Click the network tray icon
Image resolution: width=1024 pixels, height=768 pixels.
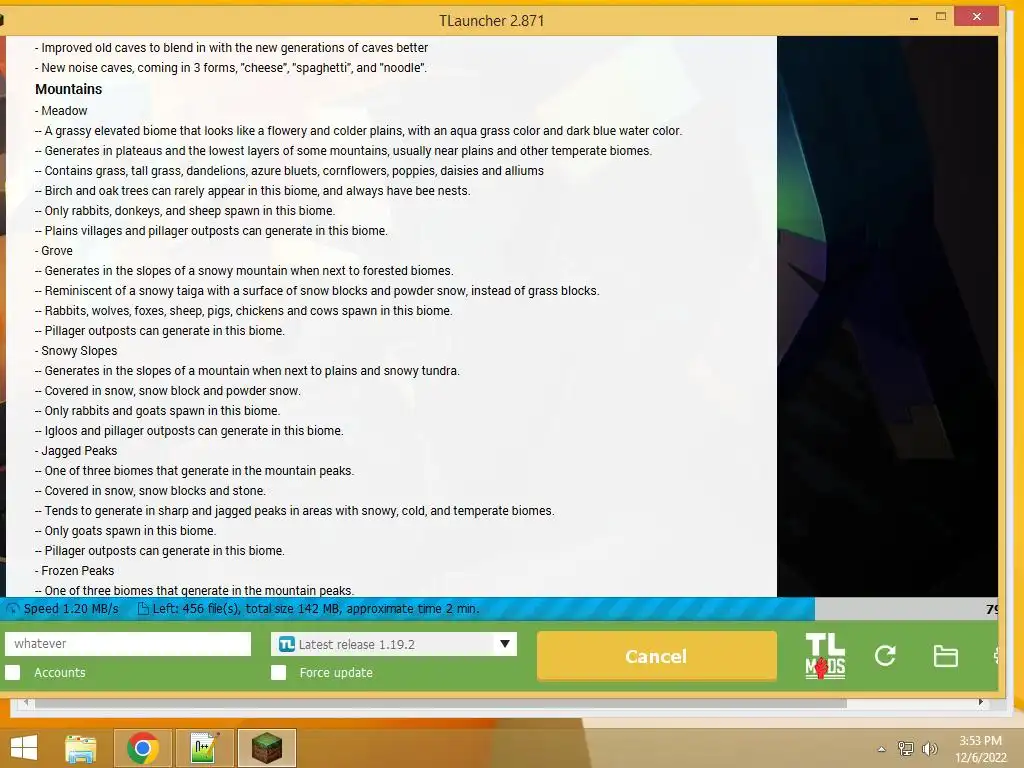(906, 748)
